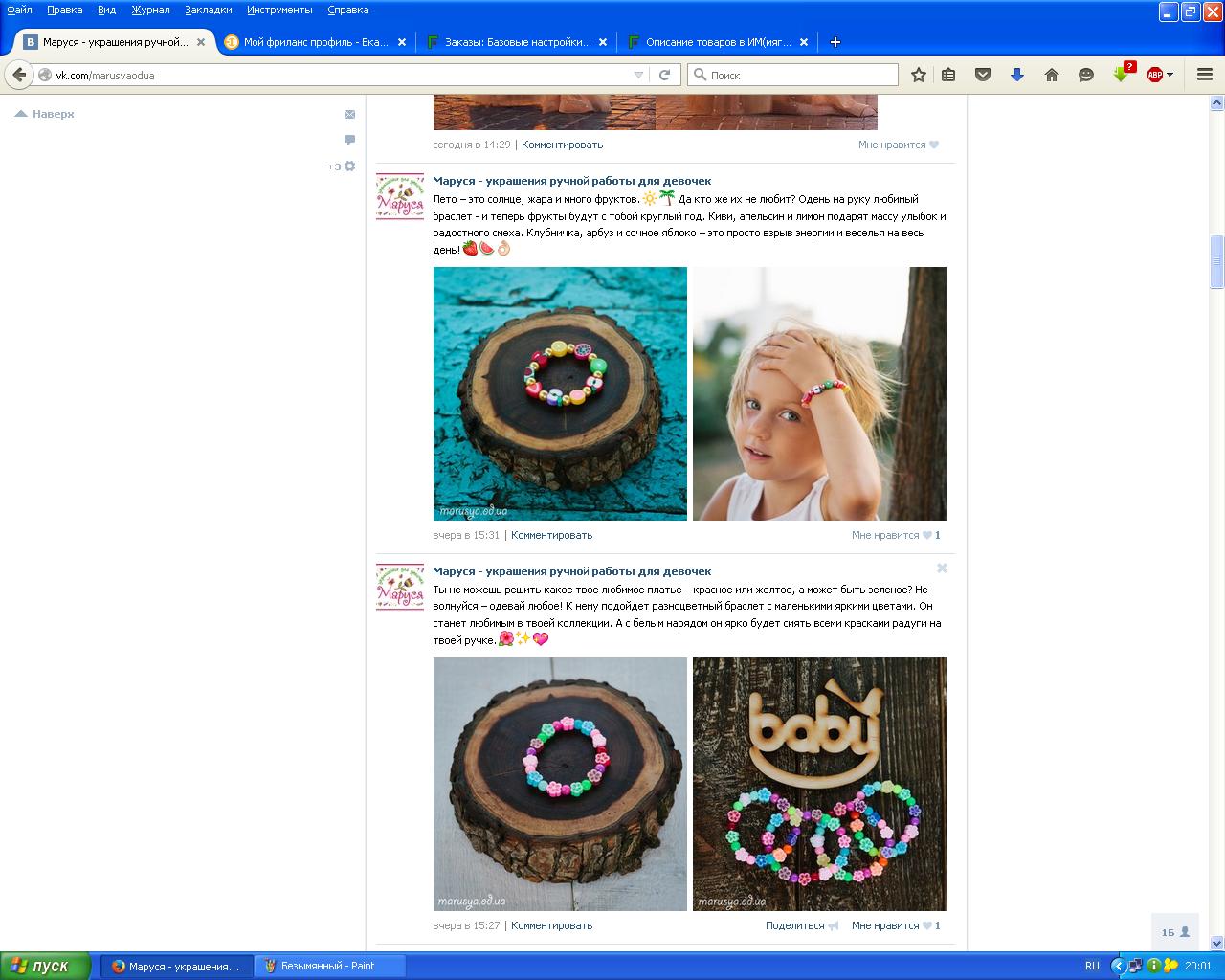Open the URL history dropdown arrow
The image size is (1225, 980).
(639, 75)
